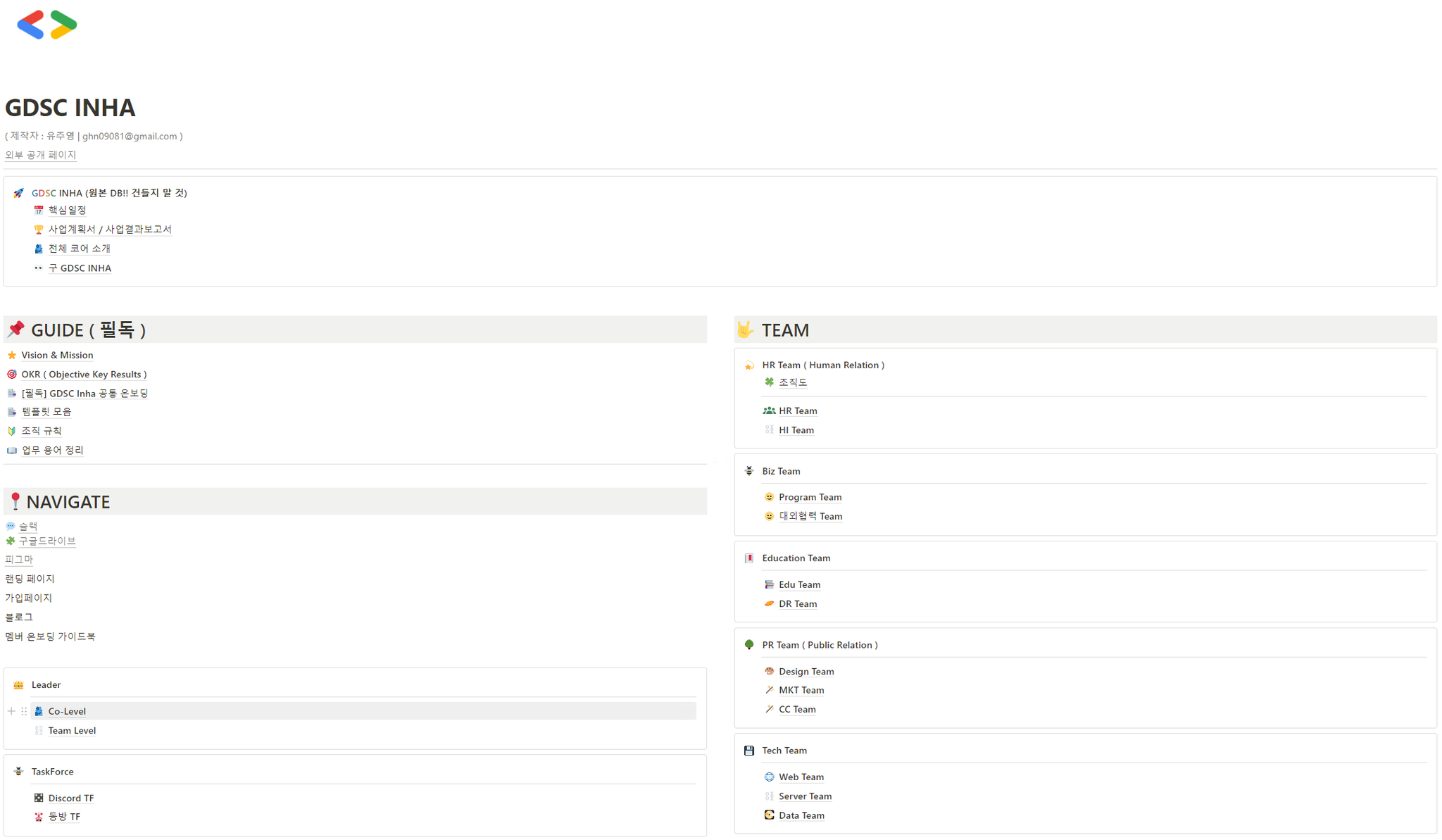Open [필독] GDSC Inha 공통 온보딩 page
Screen dimensions: 1442x840
pos(84,394)
